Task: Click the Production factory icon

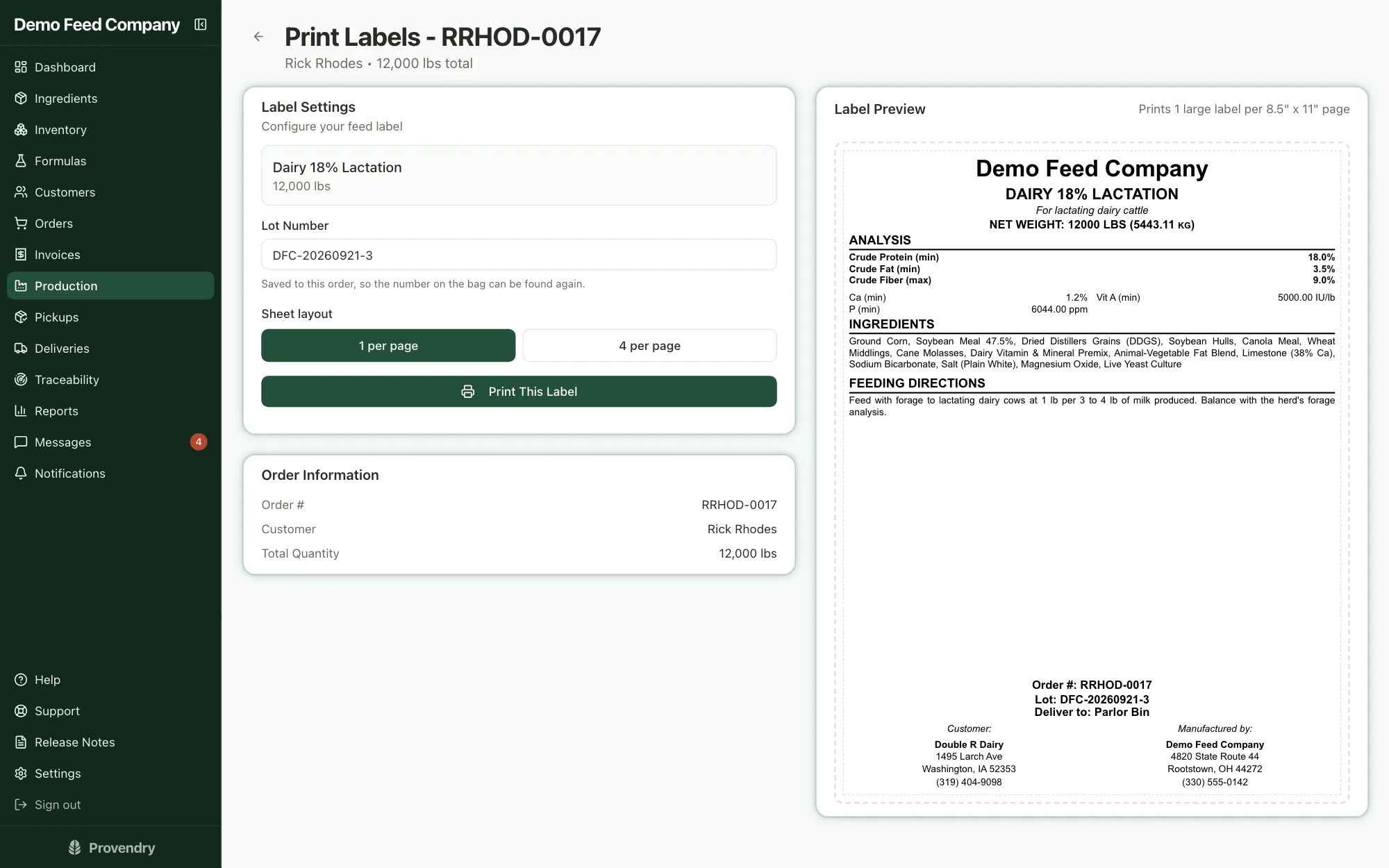Action: coord(21,286)
